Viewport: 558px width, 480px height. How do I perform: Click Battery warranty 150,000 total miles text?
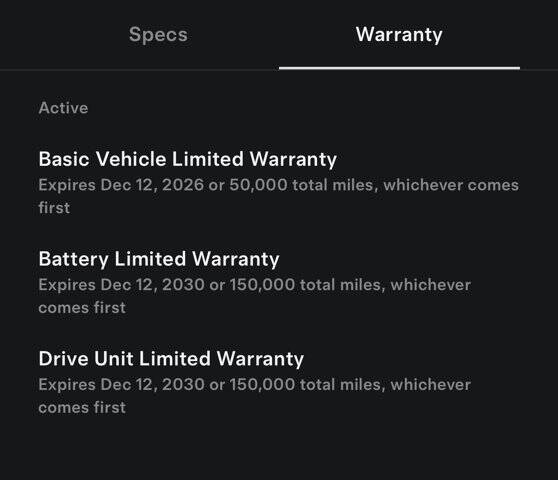pos(305,285)
